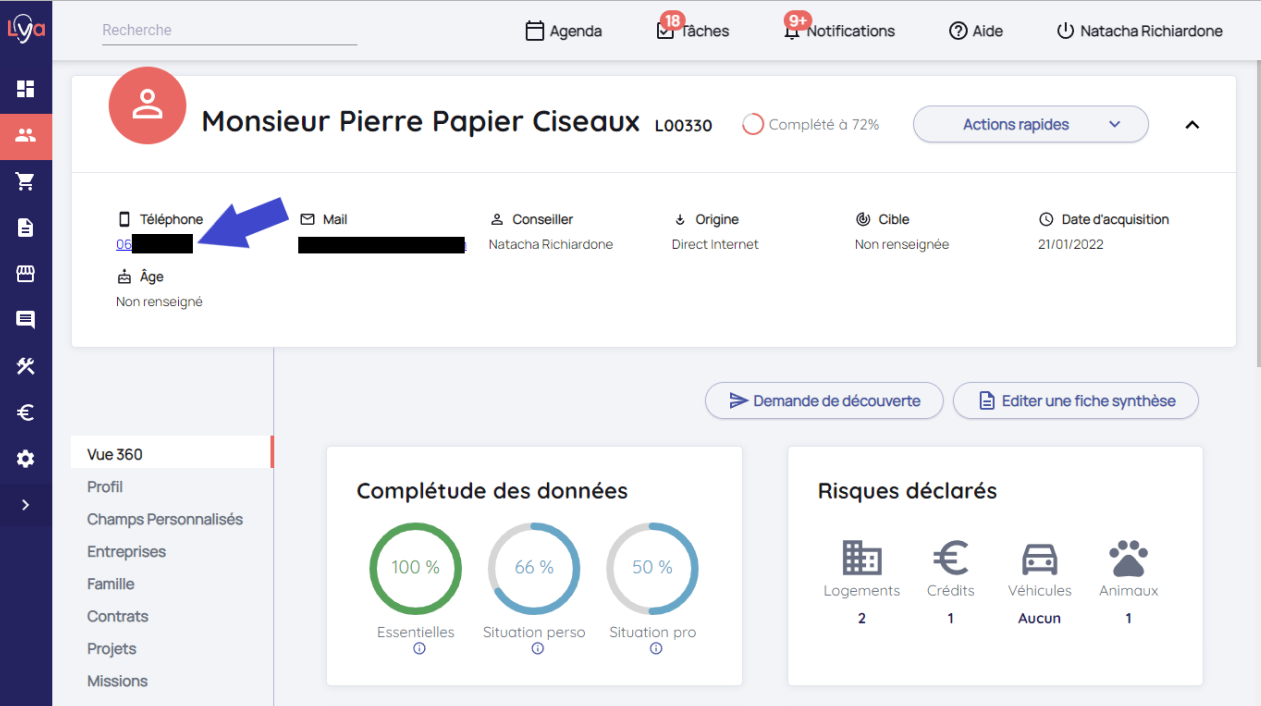1261x706 pixels.
Task: Expand the Actions rapides dropdown
Action: [x=1030, y=125]
